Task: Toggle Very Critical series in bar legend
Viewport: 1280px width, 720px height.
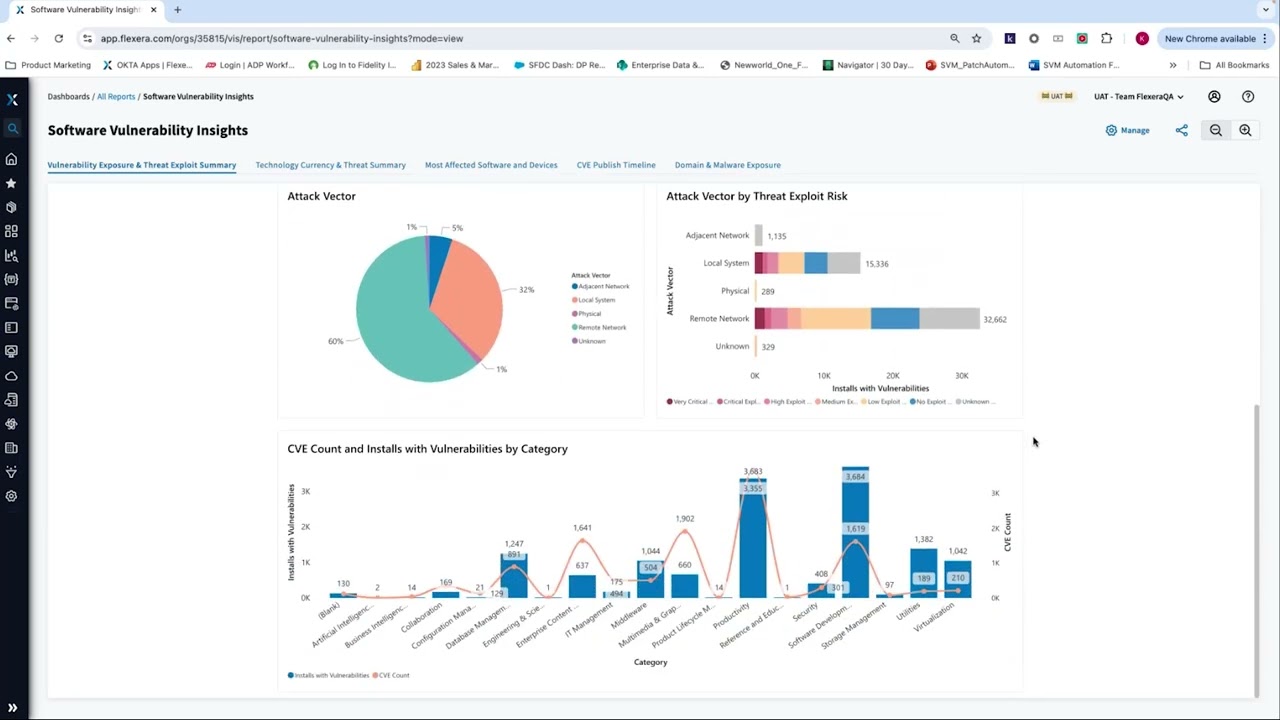Action: coord(688,402)
